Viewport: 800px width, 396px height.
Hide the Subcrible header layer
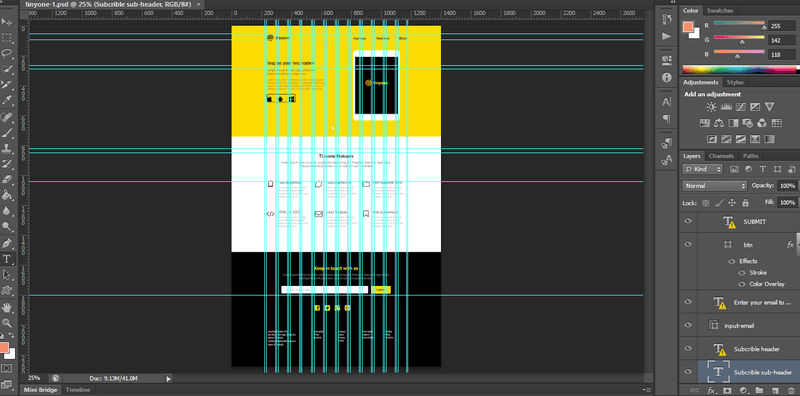coord(688,348)
